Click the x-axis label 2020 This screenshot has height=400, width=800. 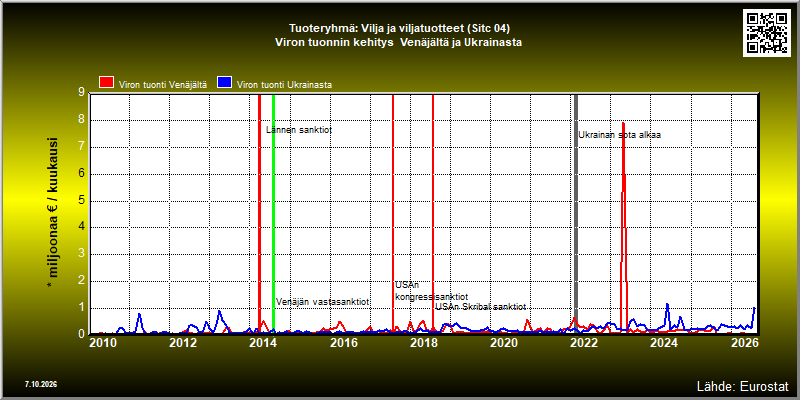coord(504,342)
